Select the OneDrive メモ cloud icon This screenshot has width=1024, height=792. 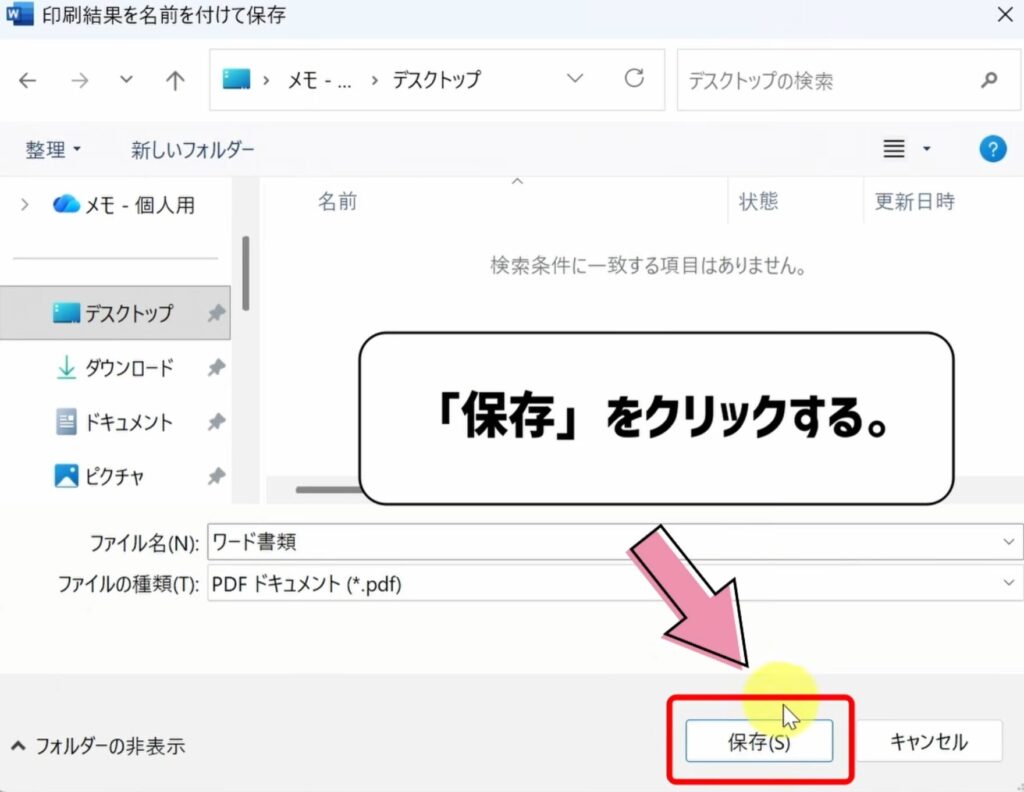[x=64, y=203]
